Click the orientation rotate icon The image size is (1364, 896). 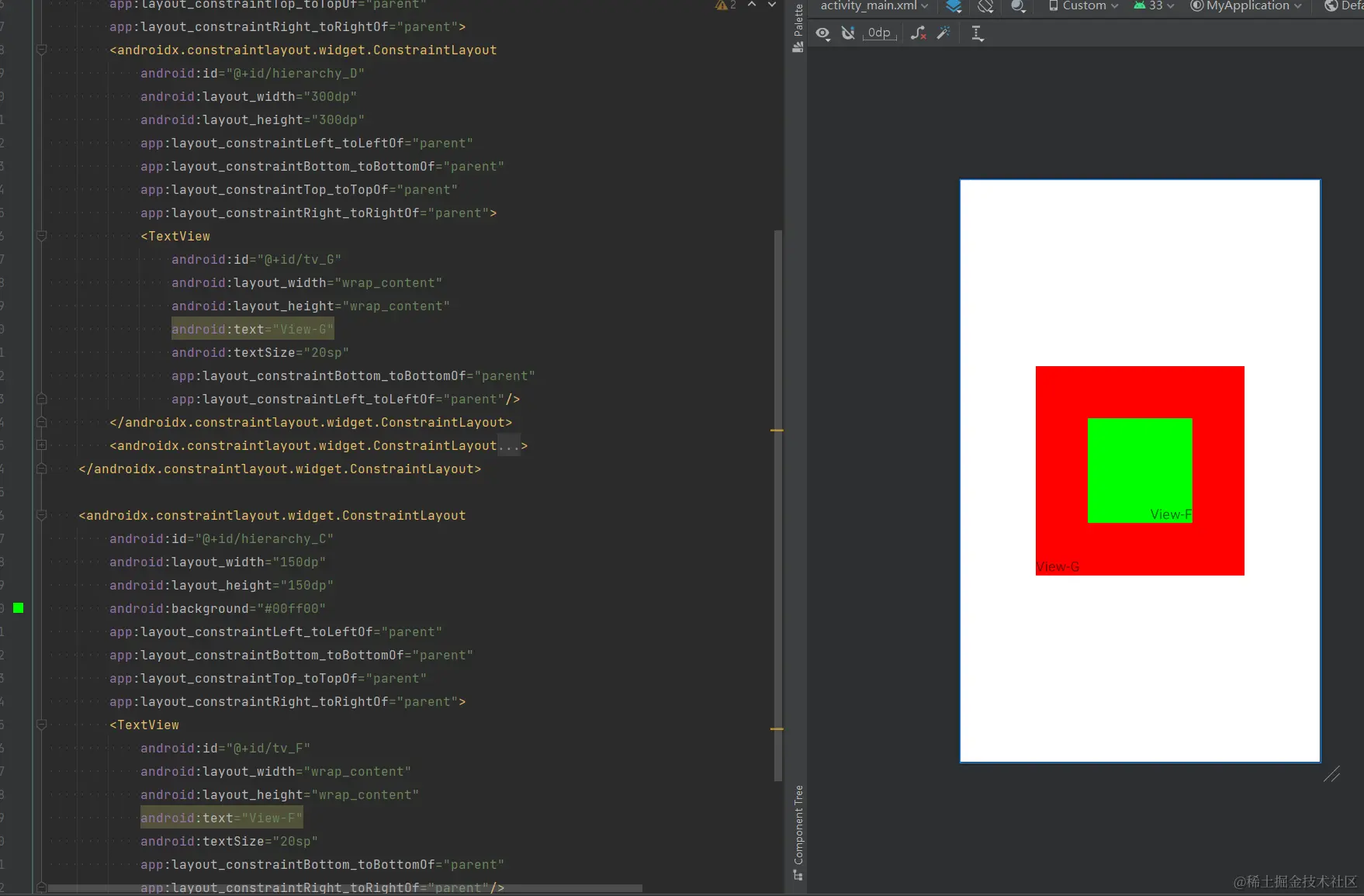985,6
